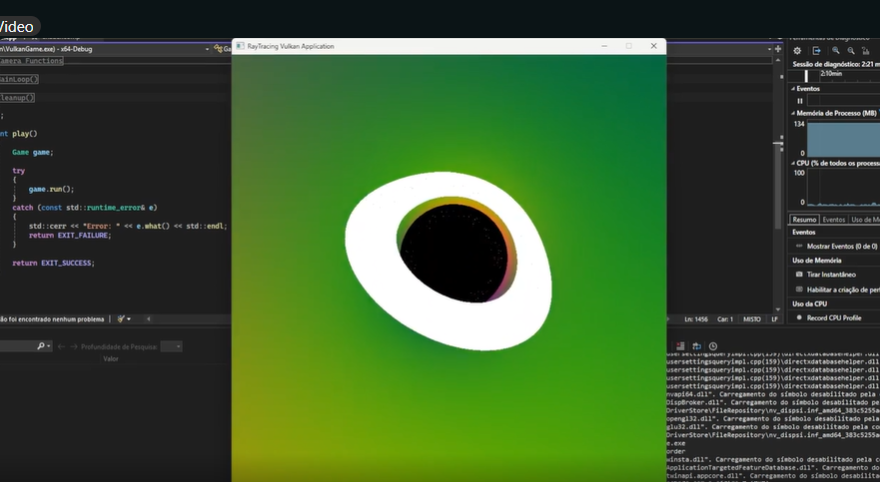Click the LF line ending indicator

tap(774, 319)
